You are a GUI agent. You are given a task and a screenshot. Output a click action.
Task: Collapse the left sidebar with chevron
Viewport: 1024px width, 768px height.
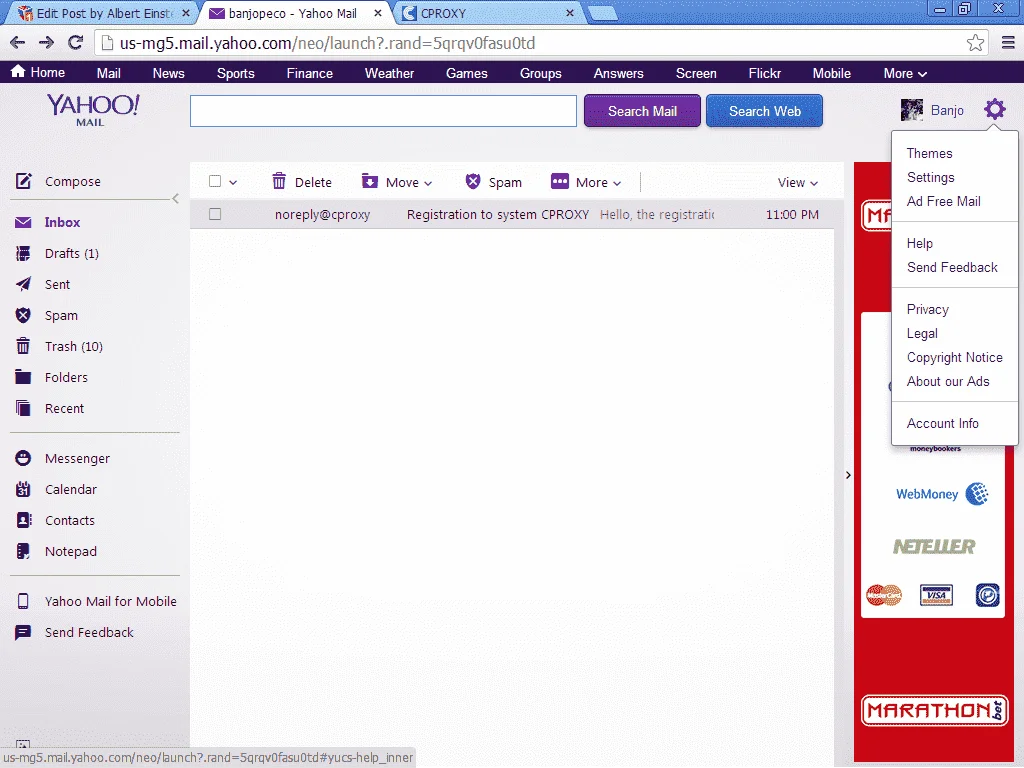(175, 199)
